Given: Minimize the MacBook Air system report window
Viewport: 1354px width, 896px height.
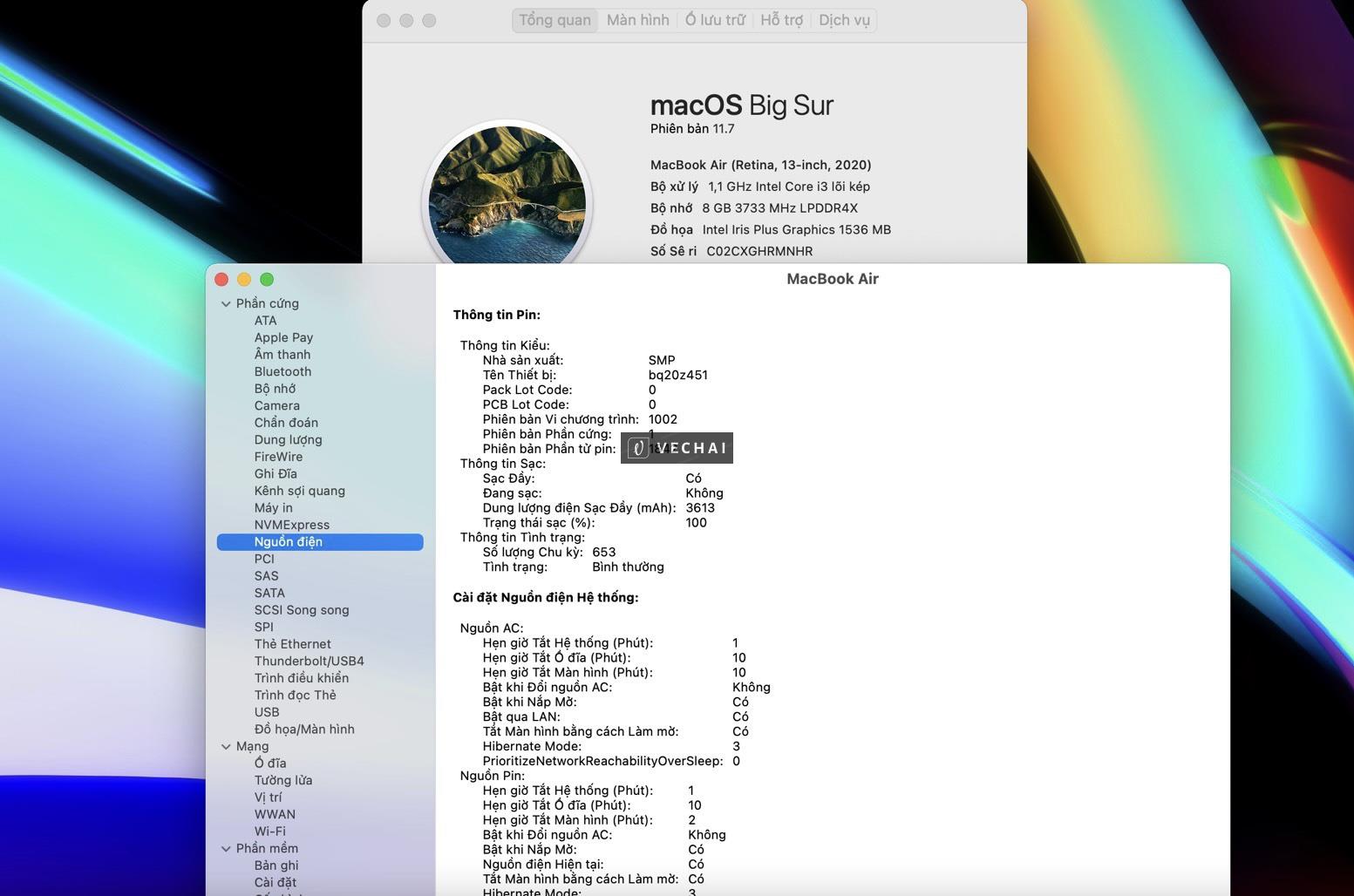Looking at the screenshot, I should point(244,280).
